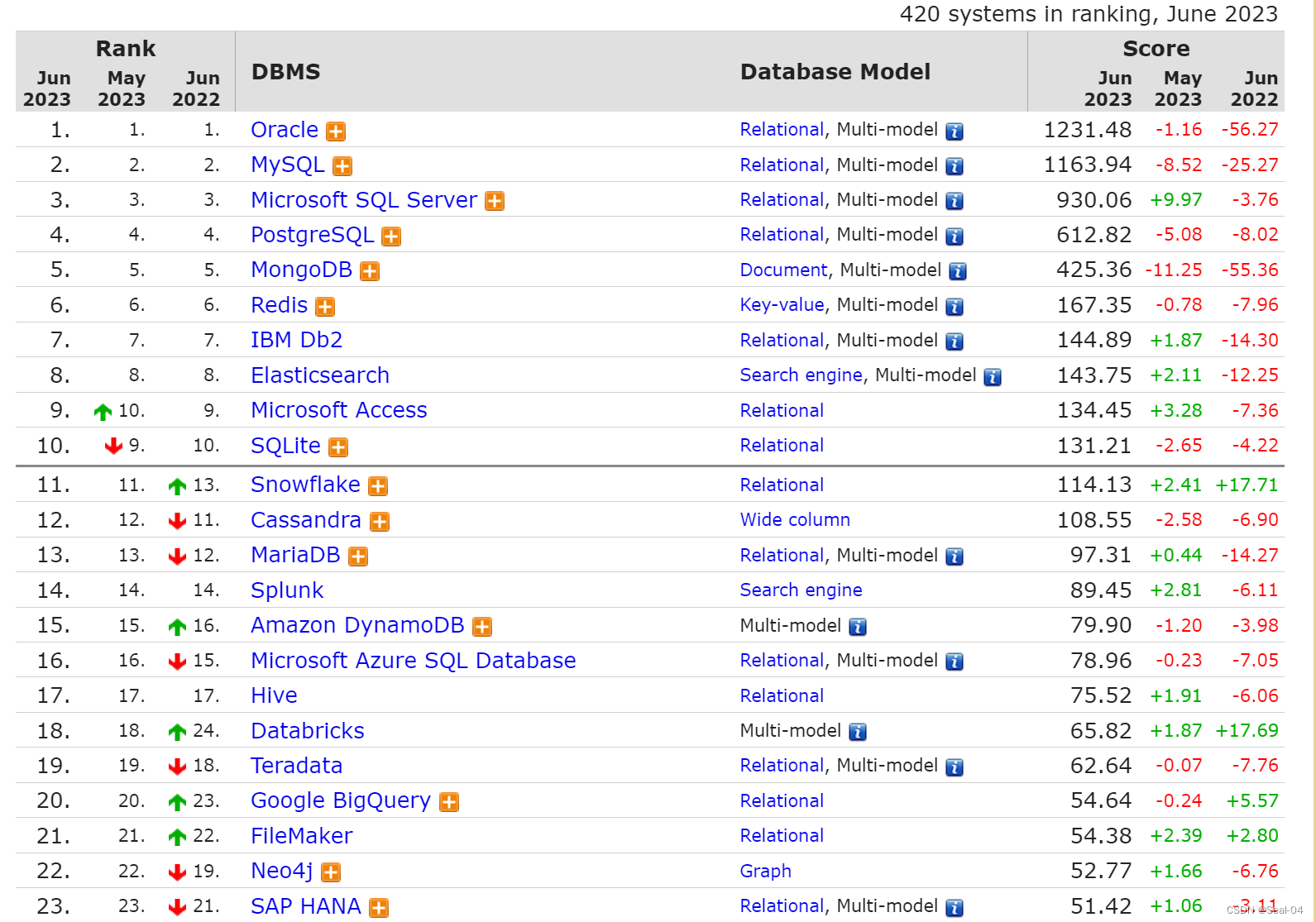Click the info icon in Teradata's row

point(955,767)
